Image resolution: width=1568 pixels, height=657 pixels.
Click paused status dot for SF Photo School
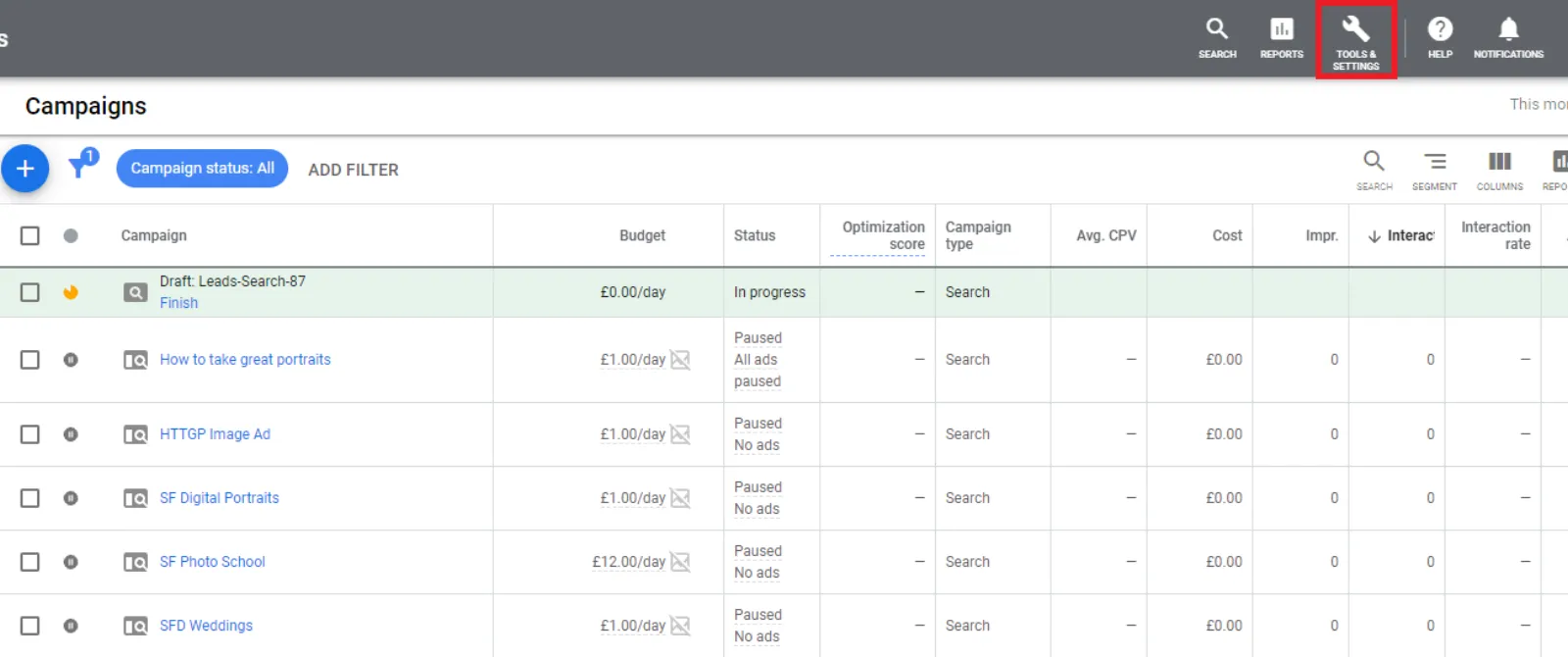[x=71, y=562]
